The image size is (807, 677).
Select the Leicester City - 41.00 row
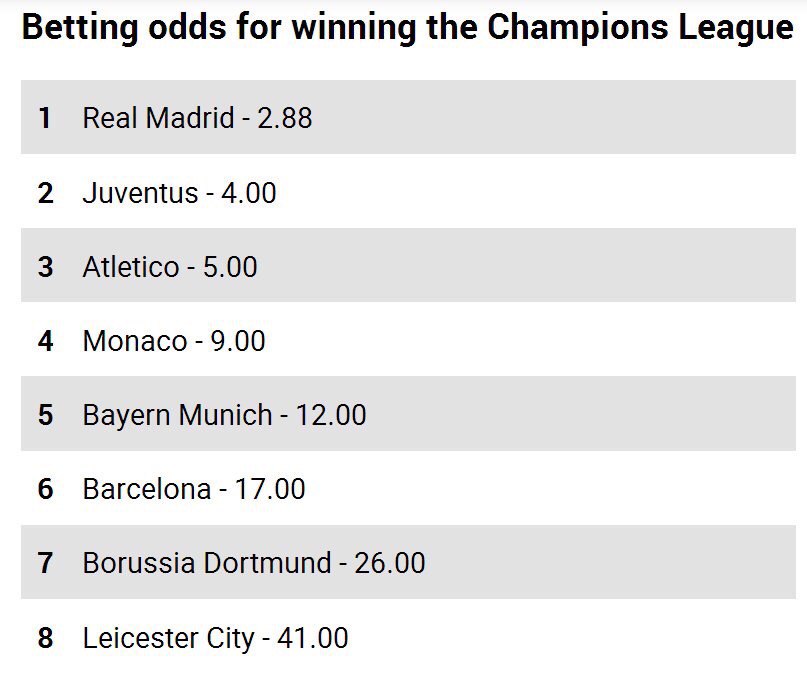pyautogui.click(x=408, y=637)
